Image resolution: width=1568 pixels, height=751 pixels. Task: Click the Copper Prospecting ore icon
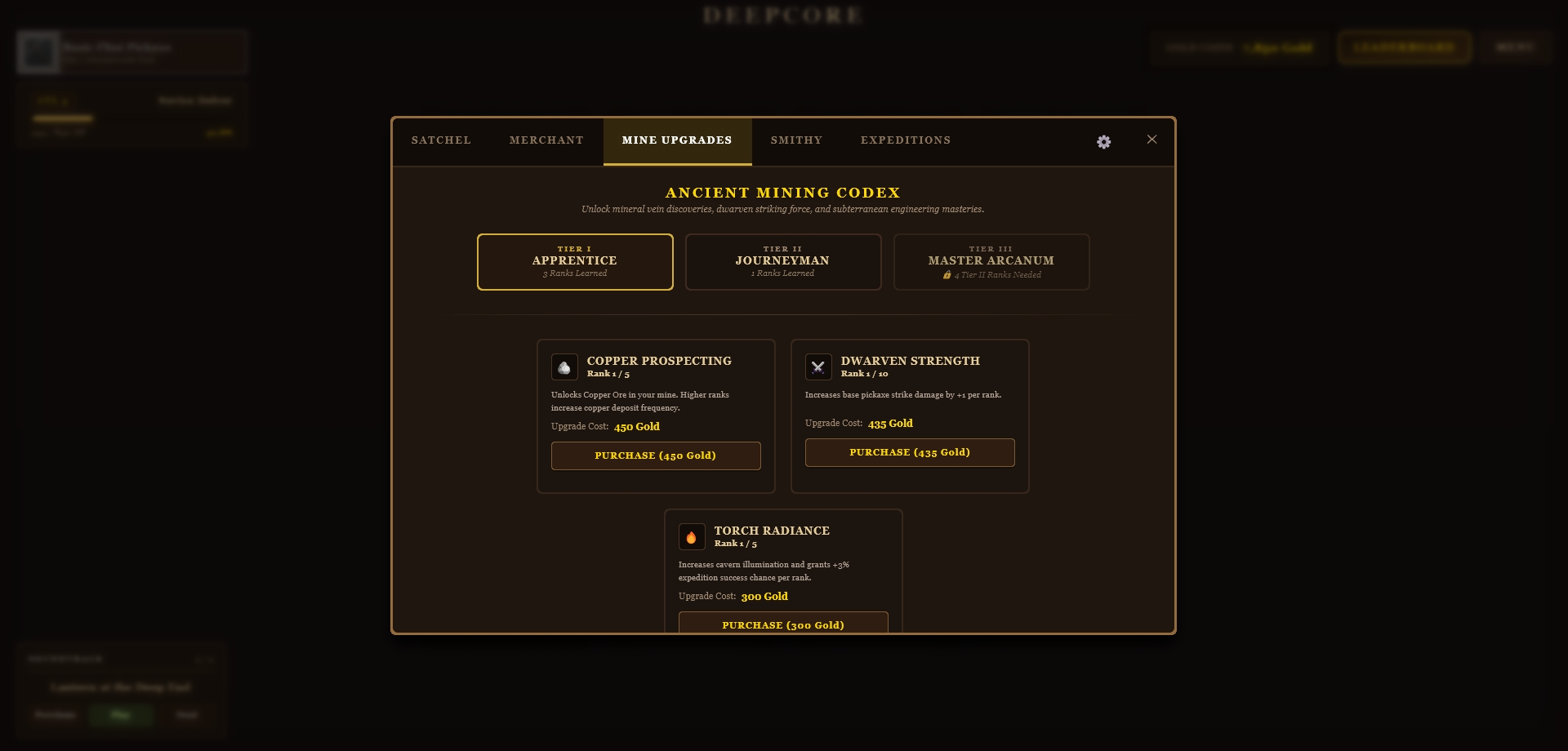coord(564,367)
